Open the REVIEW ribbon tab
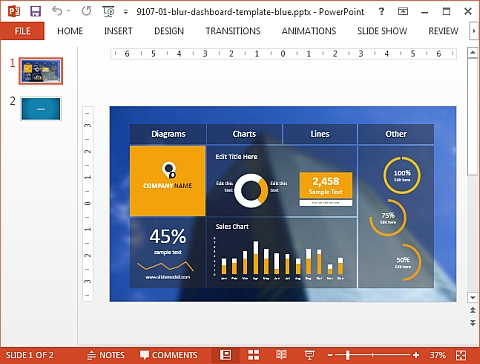This screenshot has height=364, width=480. point(443,31)
